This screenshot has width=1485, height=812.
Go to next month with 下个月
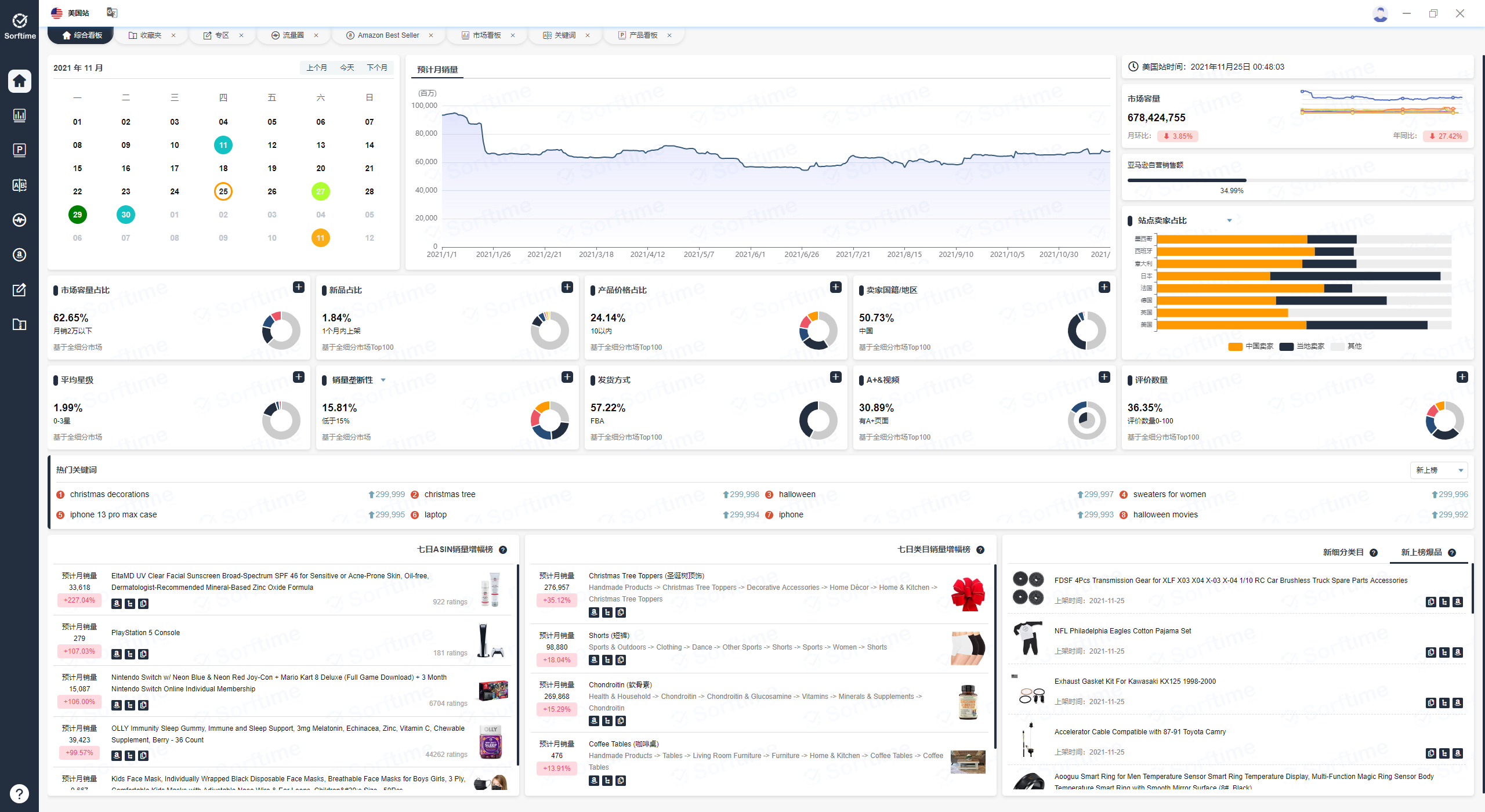pos(377,68)
